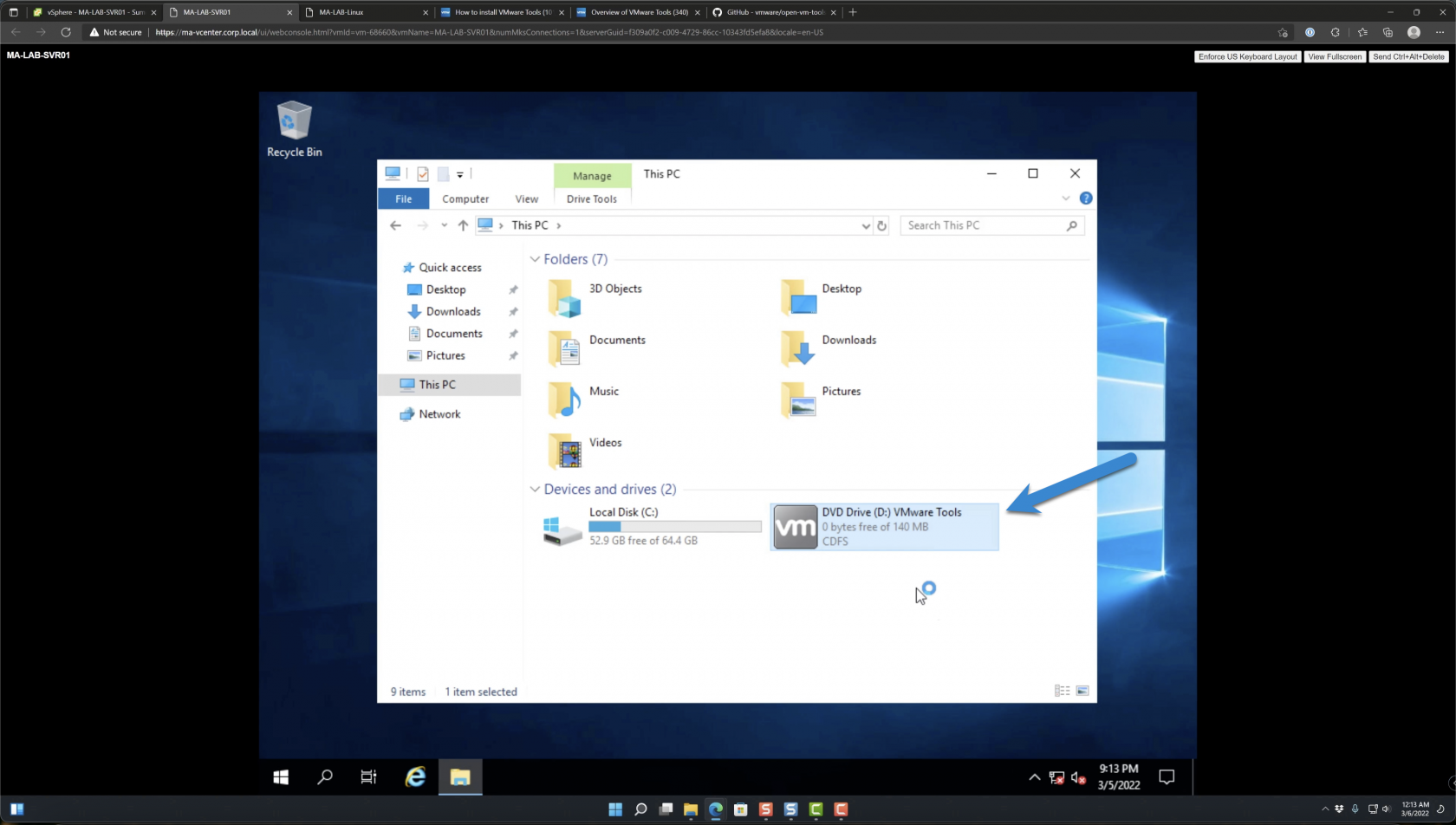
Task: Go up one level with the up arrow
Action: (x=463, y=225)
